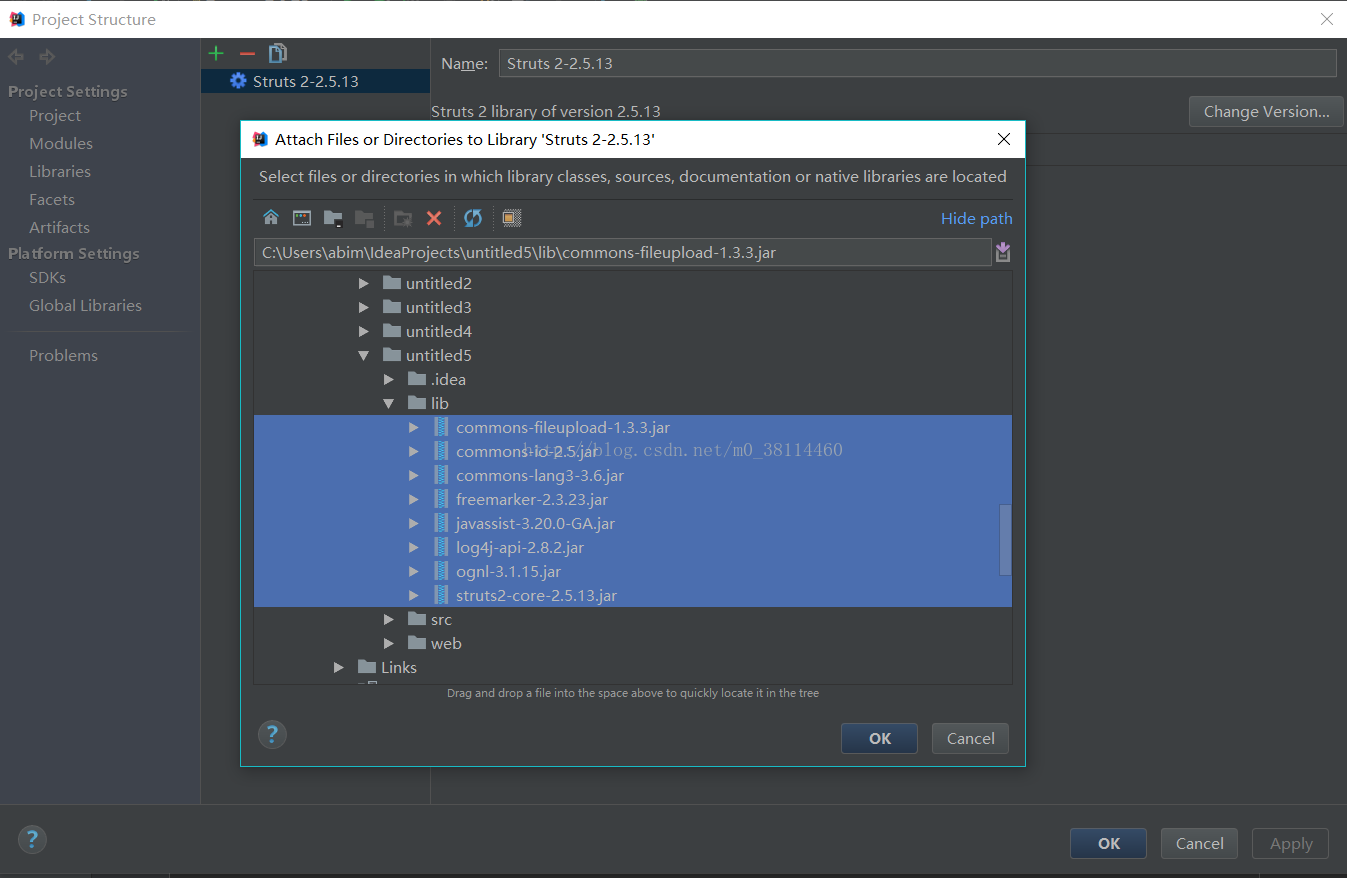The height and width of the screenshot is (878, 1347).
Task: Click the file path input field
Action: pyautogui.click(x=622, y=252)
